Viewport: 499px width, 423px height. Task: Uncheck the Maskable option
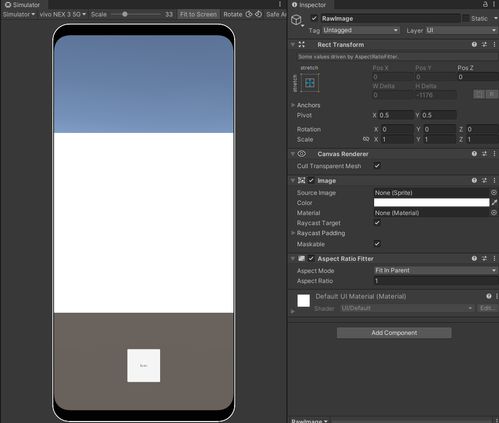[377, 244]
